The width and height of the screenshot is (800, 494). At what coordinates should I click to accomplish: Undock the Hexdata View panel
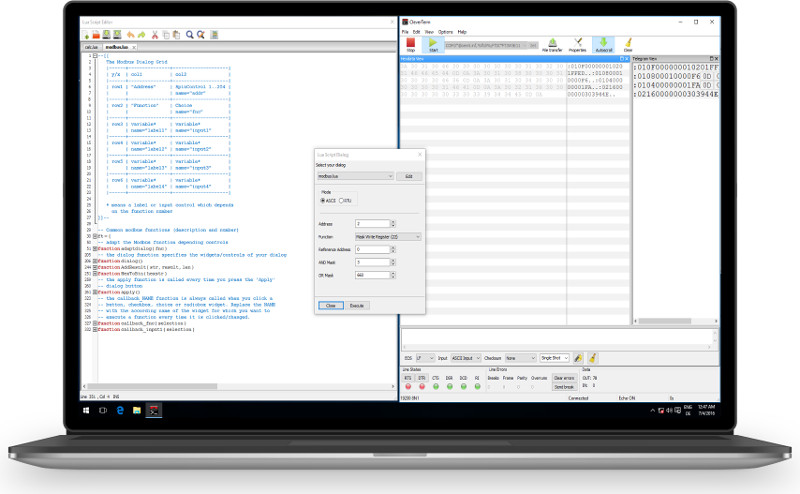click(621, 59)
